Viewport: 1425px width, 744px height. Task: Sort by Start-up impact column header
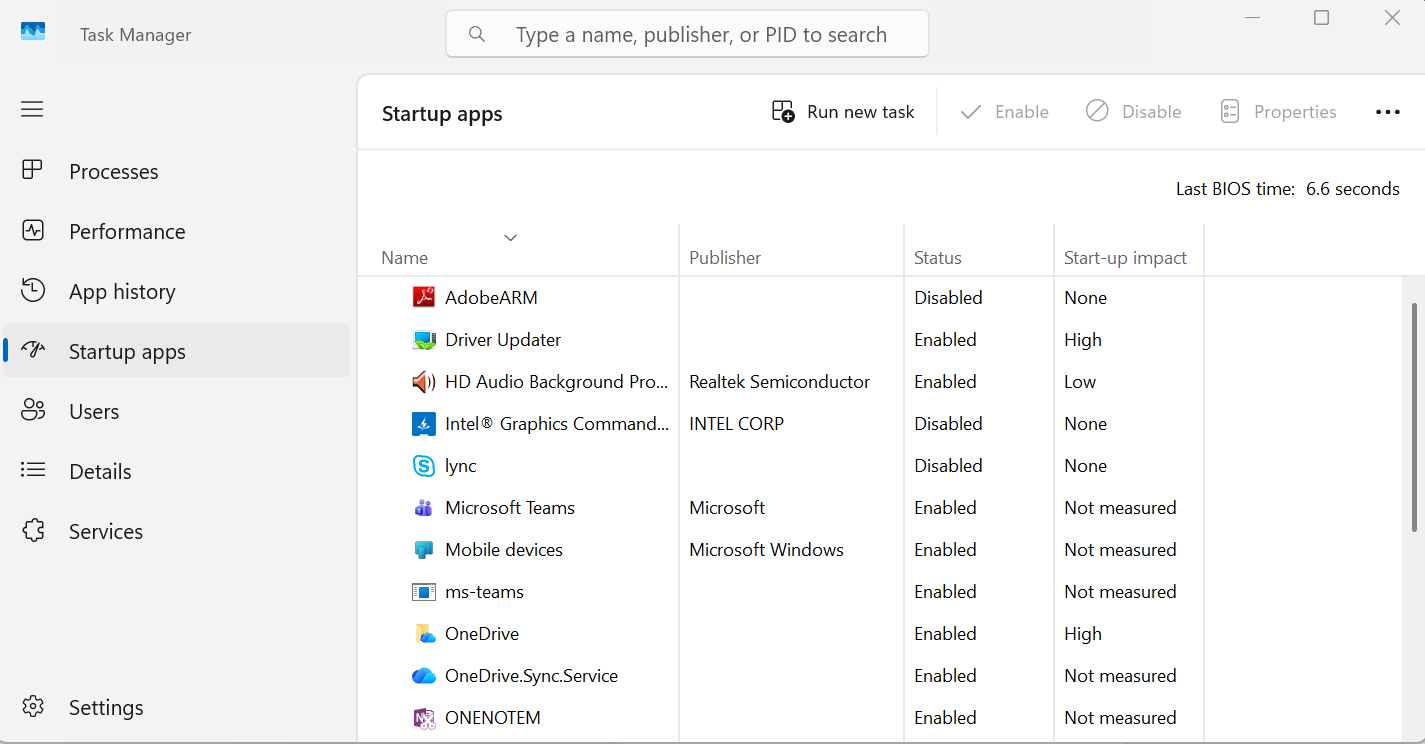[1125, 258]
